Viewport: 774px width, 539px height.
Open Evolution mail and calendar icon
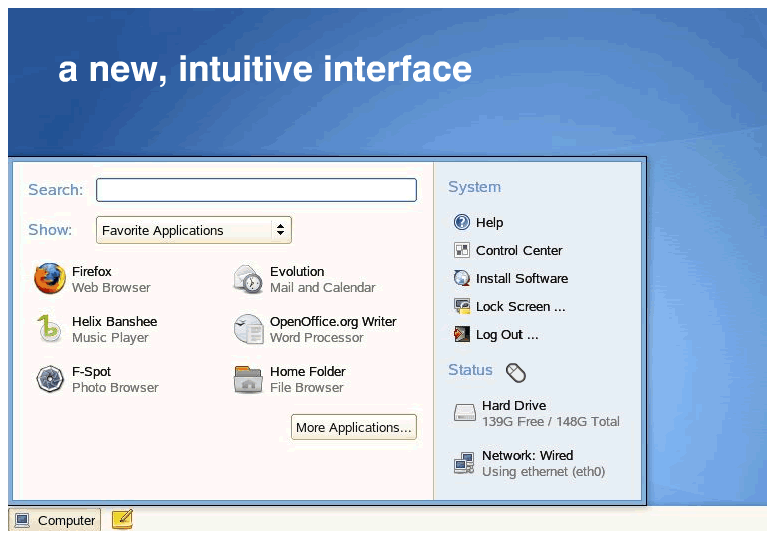248,279
